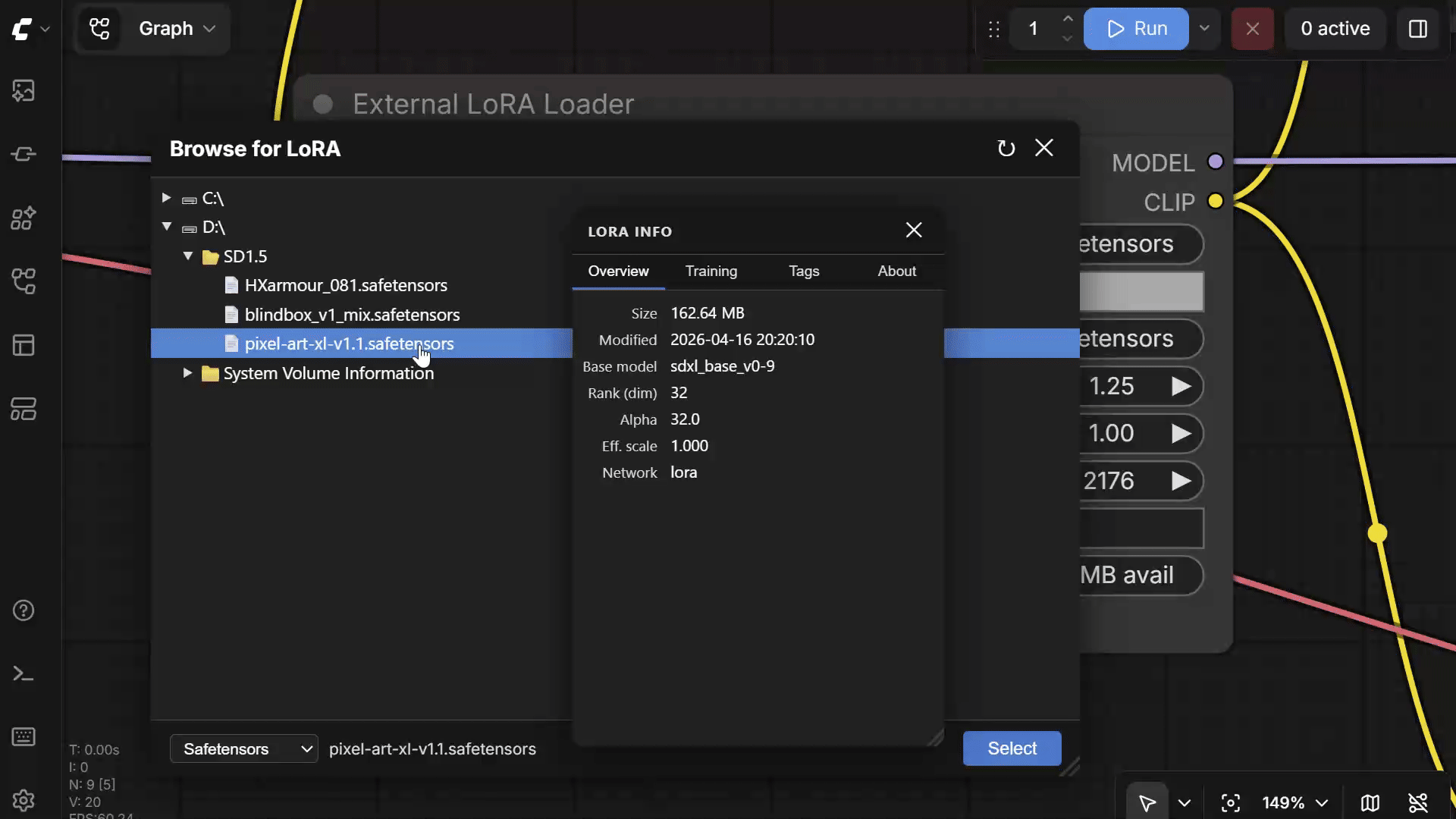The width and height of the screenshot is (1456, 819).
Task: Increment the 1.00 strength value arrow
Action: click(x=1181, y=434)
